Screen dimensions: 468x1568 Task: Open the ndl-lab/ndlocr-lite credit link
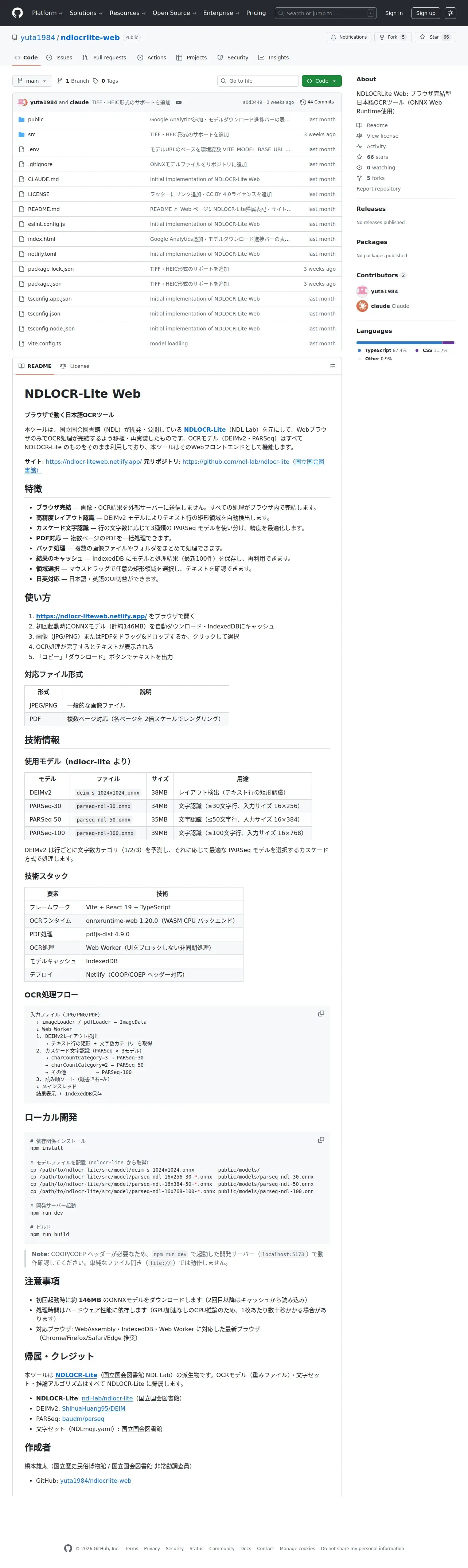pyautogui.click(x=107, y=1398)
